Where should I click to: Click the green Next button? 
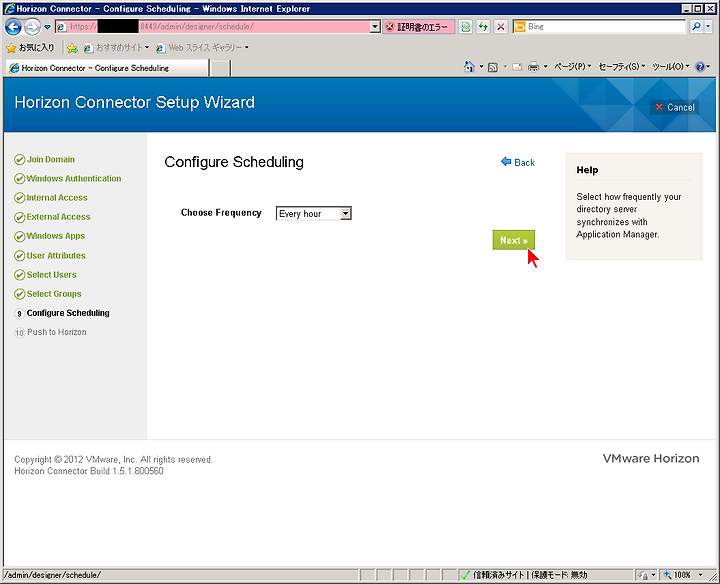coord(513,240)
